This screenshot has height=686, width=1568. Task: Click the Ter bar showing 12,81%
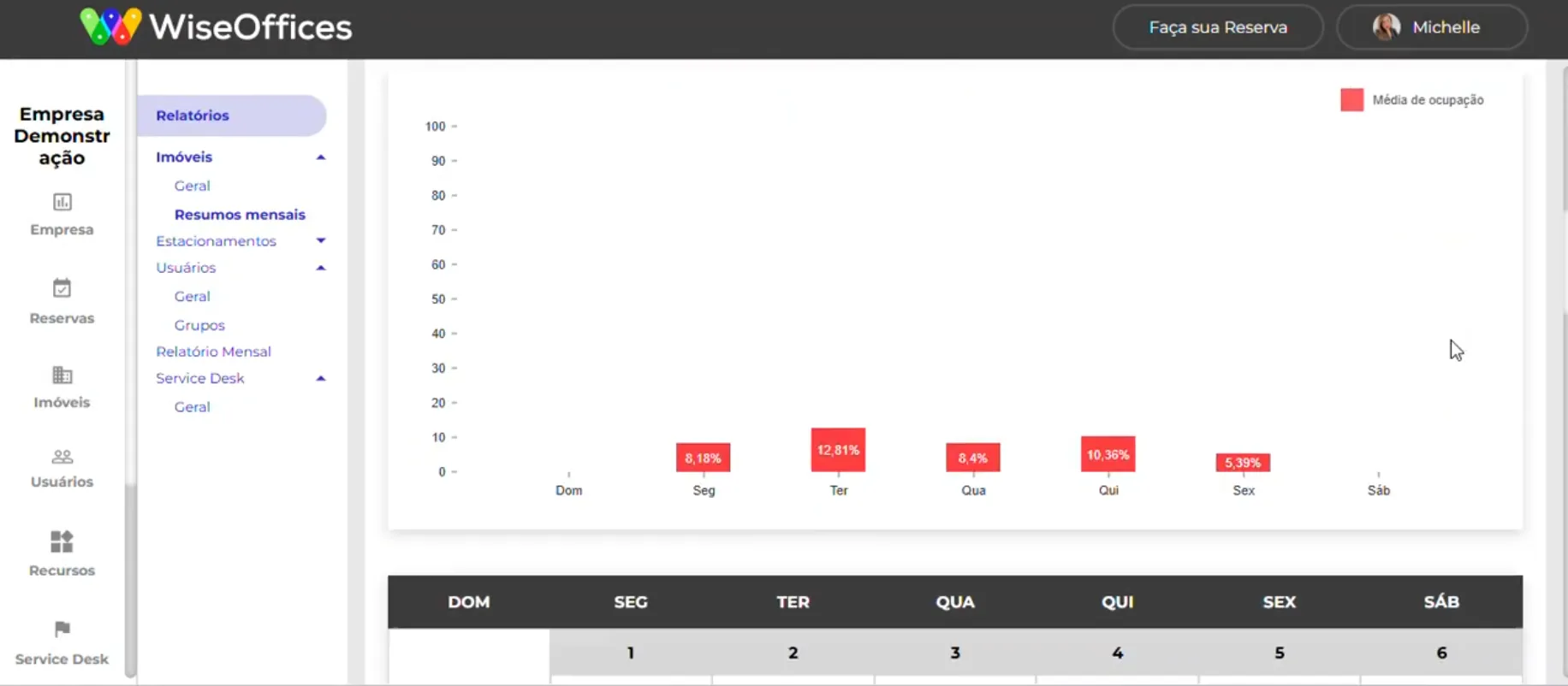[838, 450]
